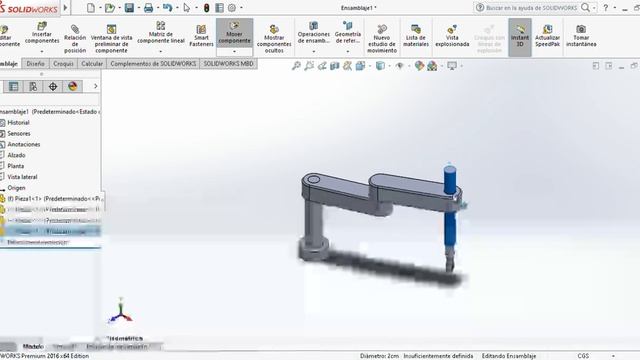Expand dropdown under Mover componente
This screenshot has height=360, width=640.
point(234,51)
